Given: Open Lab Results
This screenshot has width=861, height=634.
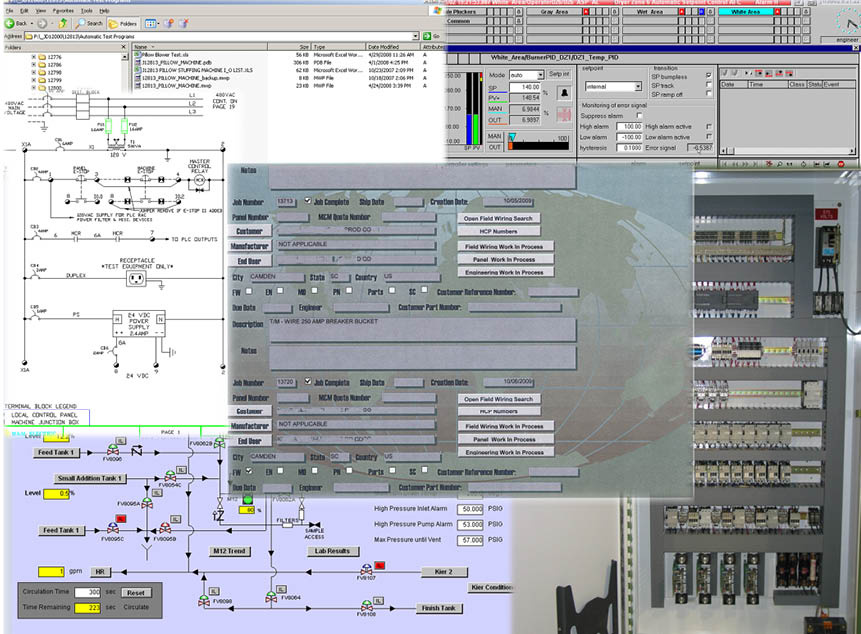Looking at the screenshot, I should coord(332,551).
